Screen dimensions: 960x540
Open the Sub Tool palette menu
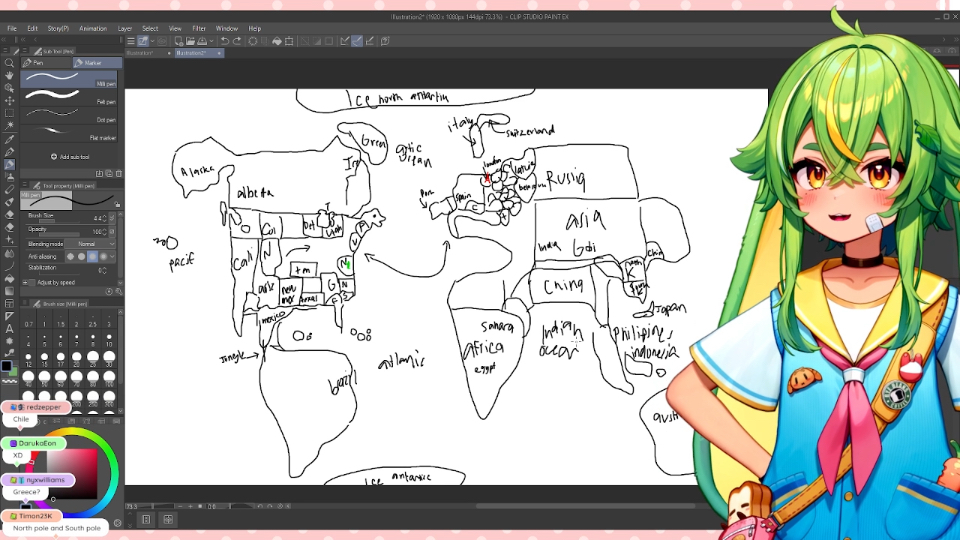pyautogui.click(x=25, y=51)
